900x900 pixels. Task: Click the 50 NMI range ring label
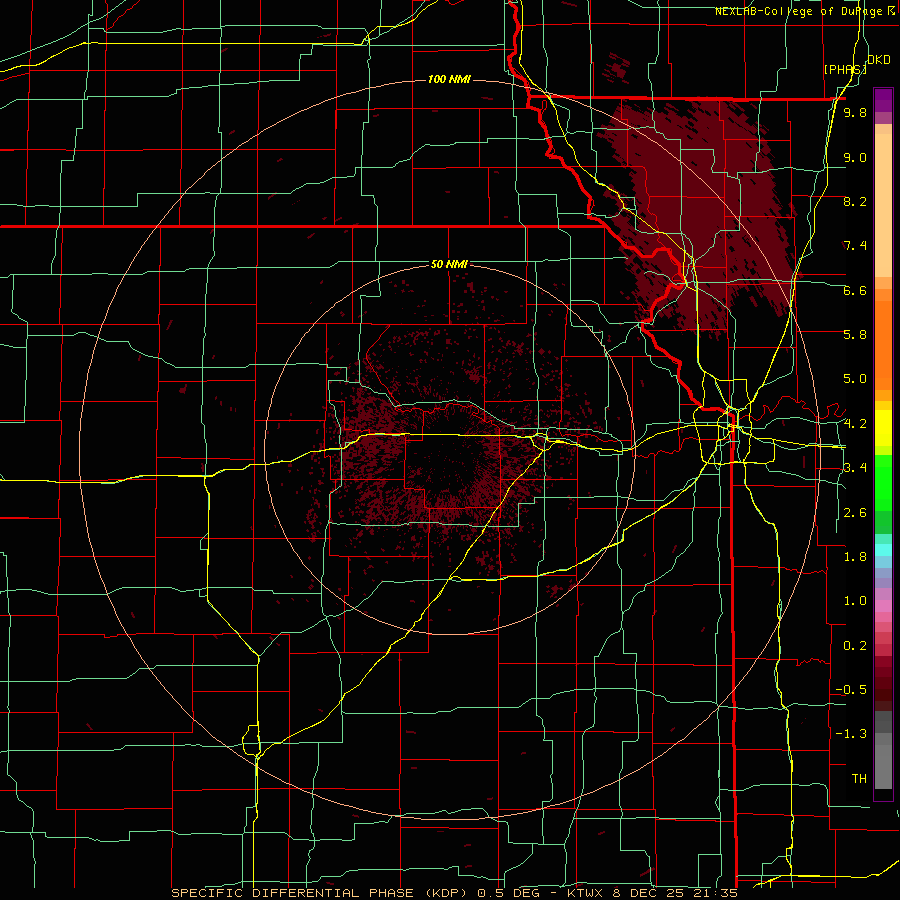(x=449, y=265)
